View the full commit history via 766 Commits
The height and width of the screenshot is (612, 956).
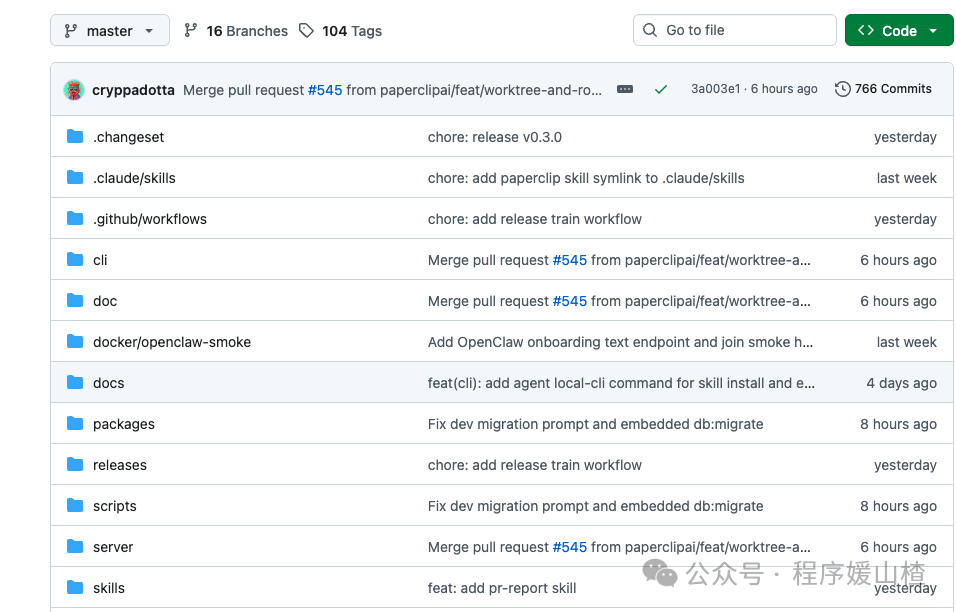(x=893, y=88)
